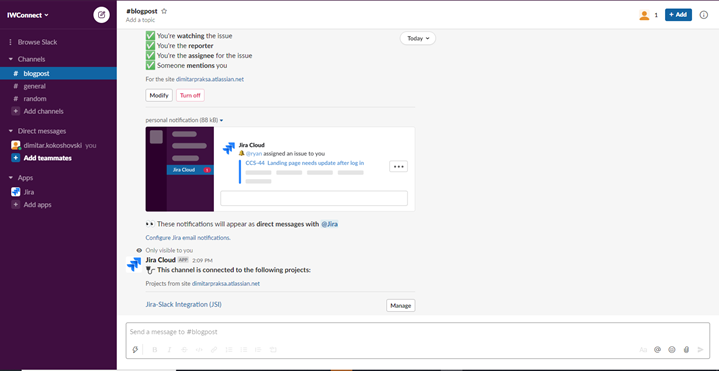Toggle inline code formatting
719x371 pixels.
coord(199,349)
